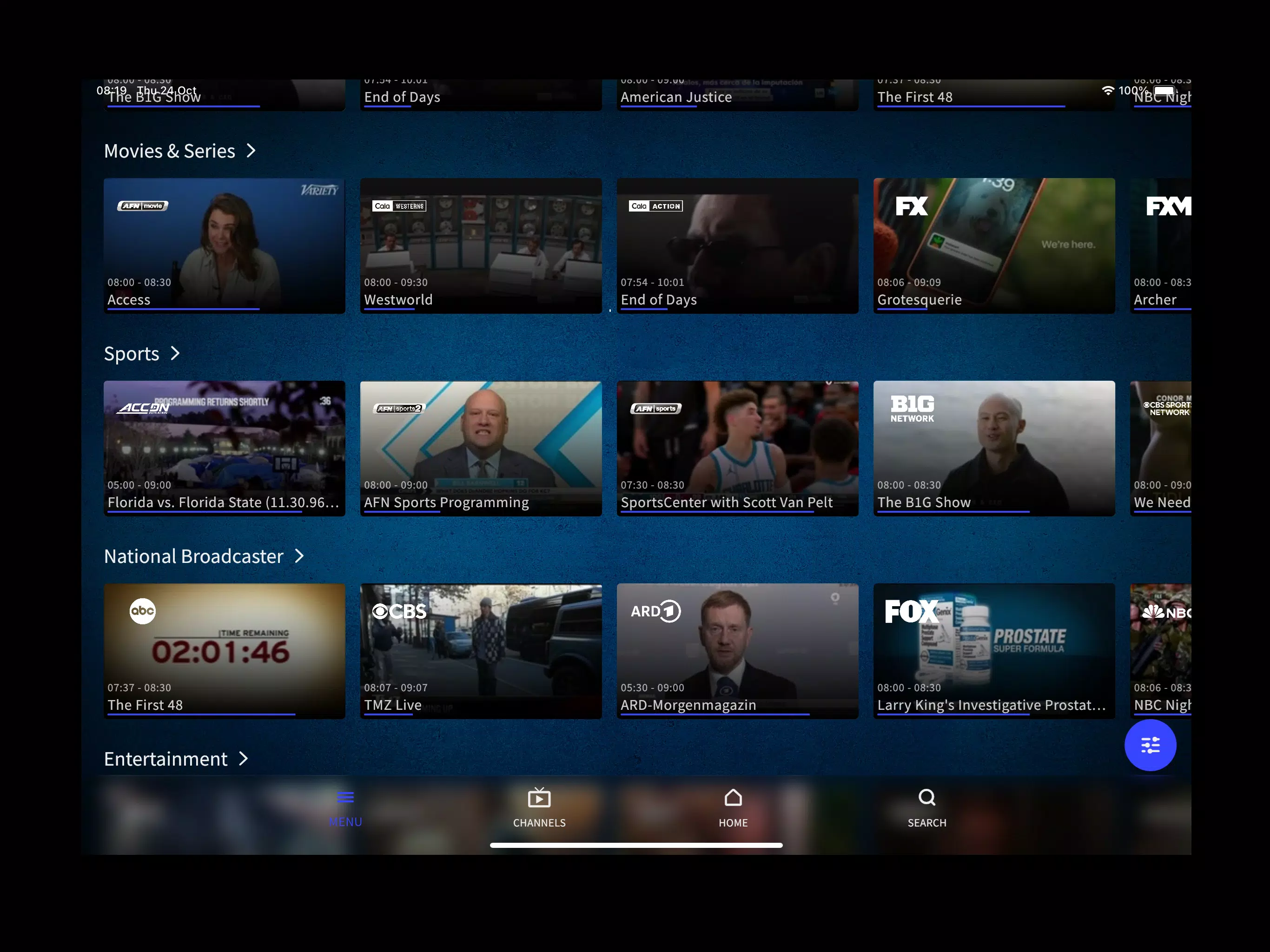Expand the Entertainment category chevron
This screenshot has height=952, width=1270.
click(244, 759)
